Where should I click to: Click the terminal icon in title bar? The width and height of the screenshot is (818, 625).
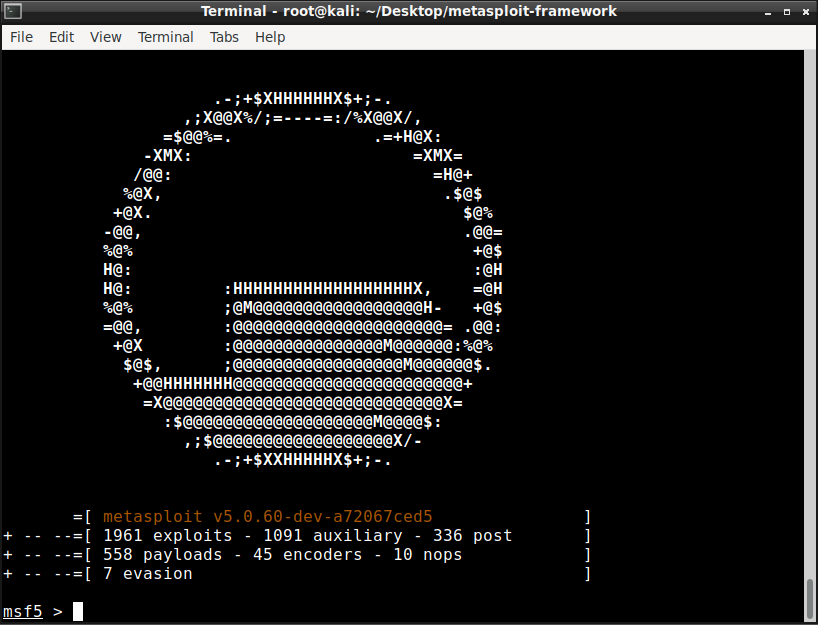(x=13, y=11)
